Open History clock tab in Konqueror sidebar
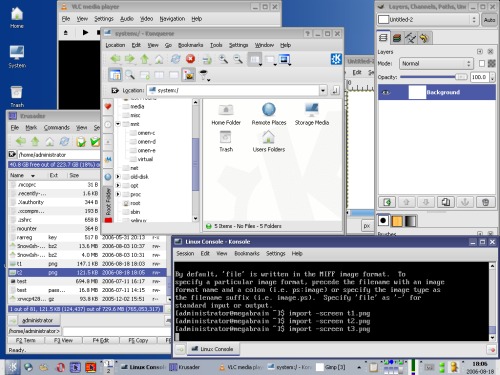The width and height of the screenshot is (500, 375). [108, 125]
